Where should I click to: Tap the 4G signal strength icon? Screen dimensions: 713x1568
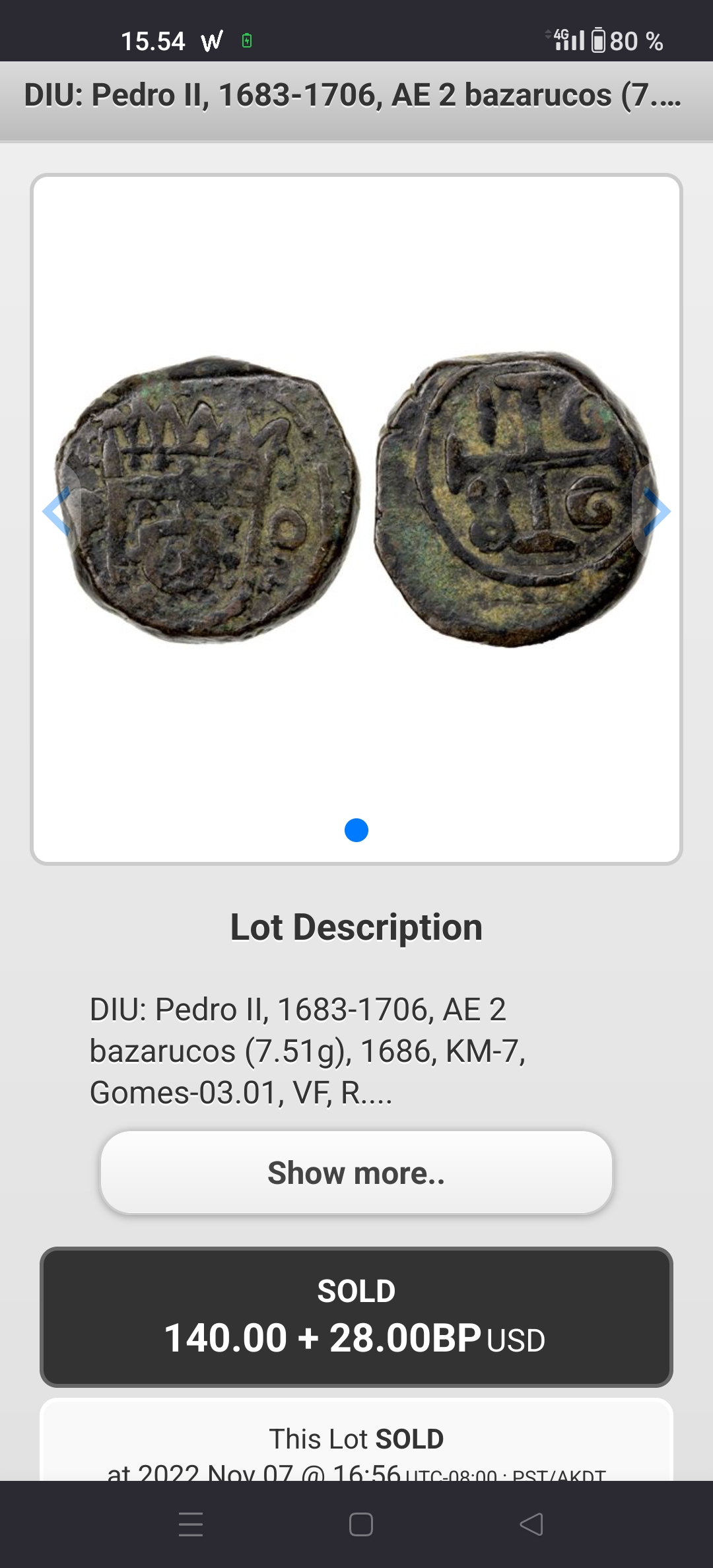[x=566, y=40]
